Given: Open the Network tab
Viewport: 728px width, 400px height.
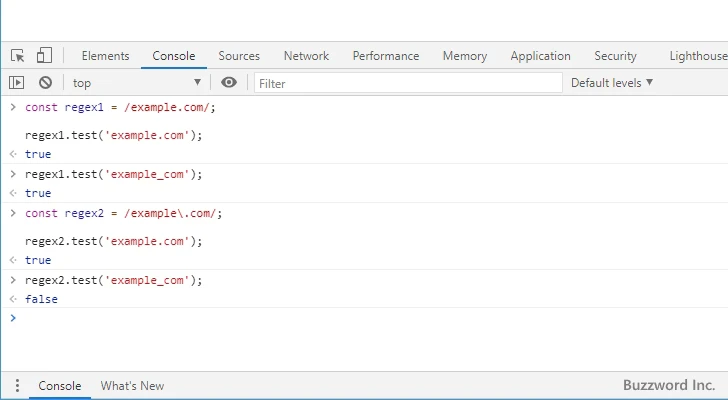Looking at the screenshot, I should 306,56.
